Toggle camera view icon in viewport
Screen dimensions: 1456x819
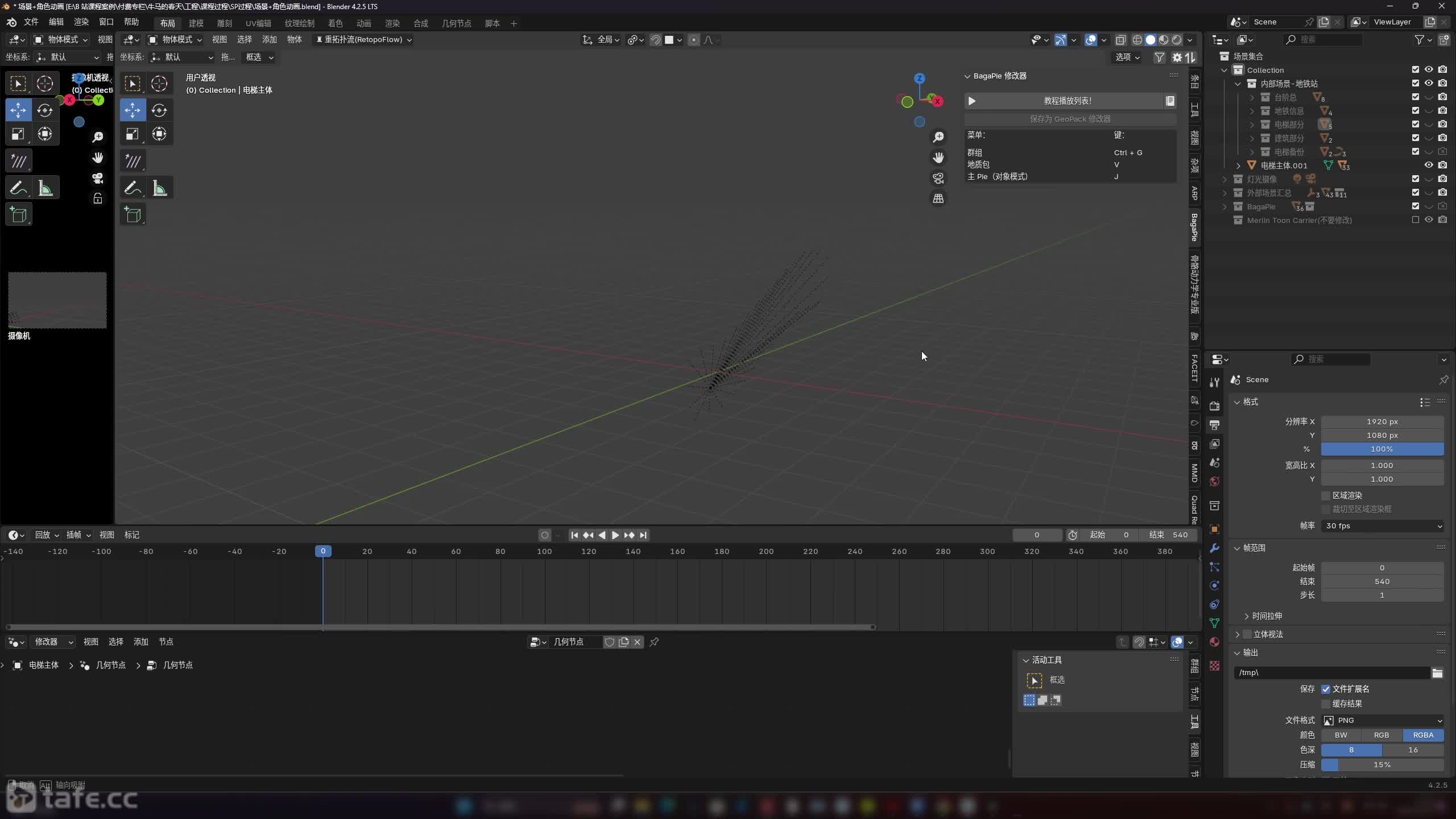938,178
